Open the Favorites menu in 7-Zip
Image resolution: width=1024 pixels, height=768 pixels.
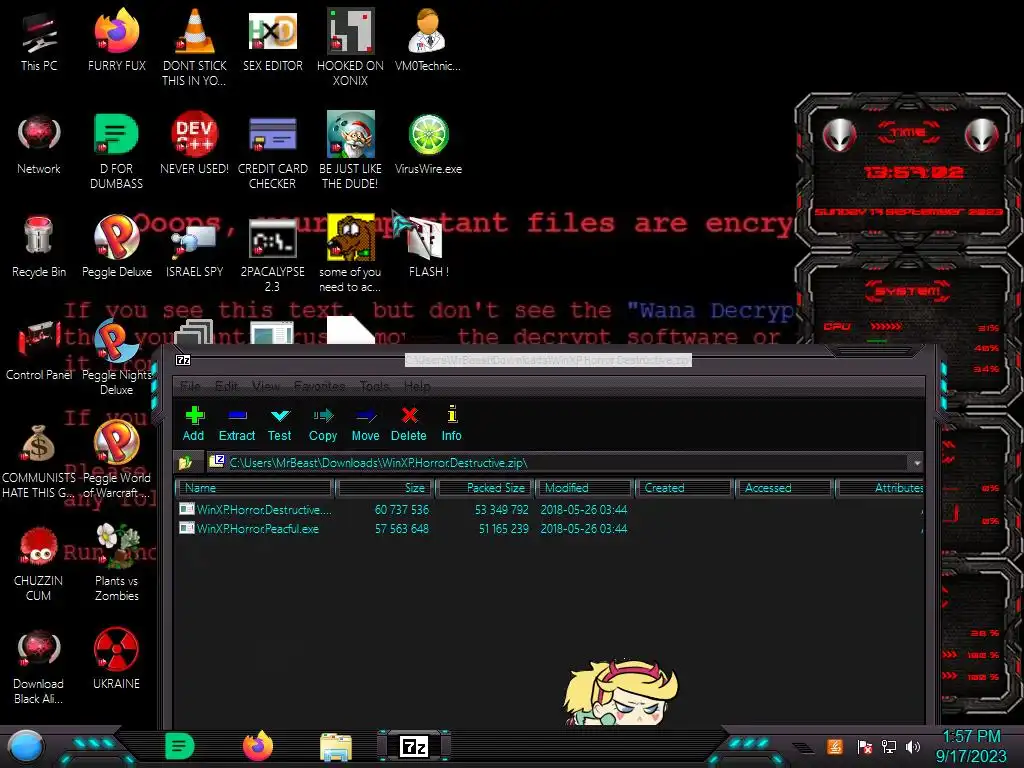click(319, 386)
